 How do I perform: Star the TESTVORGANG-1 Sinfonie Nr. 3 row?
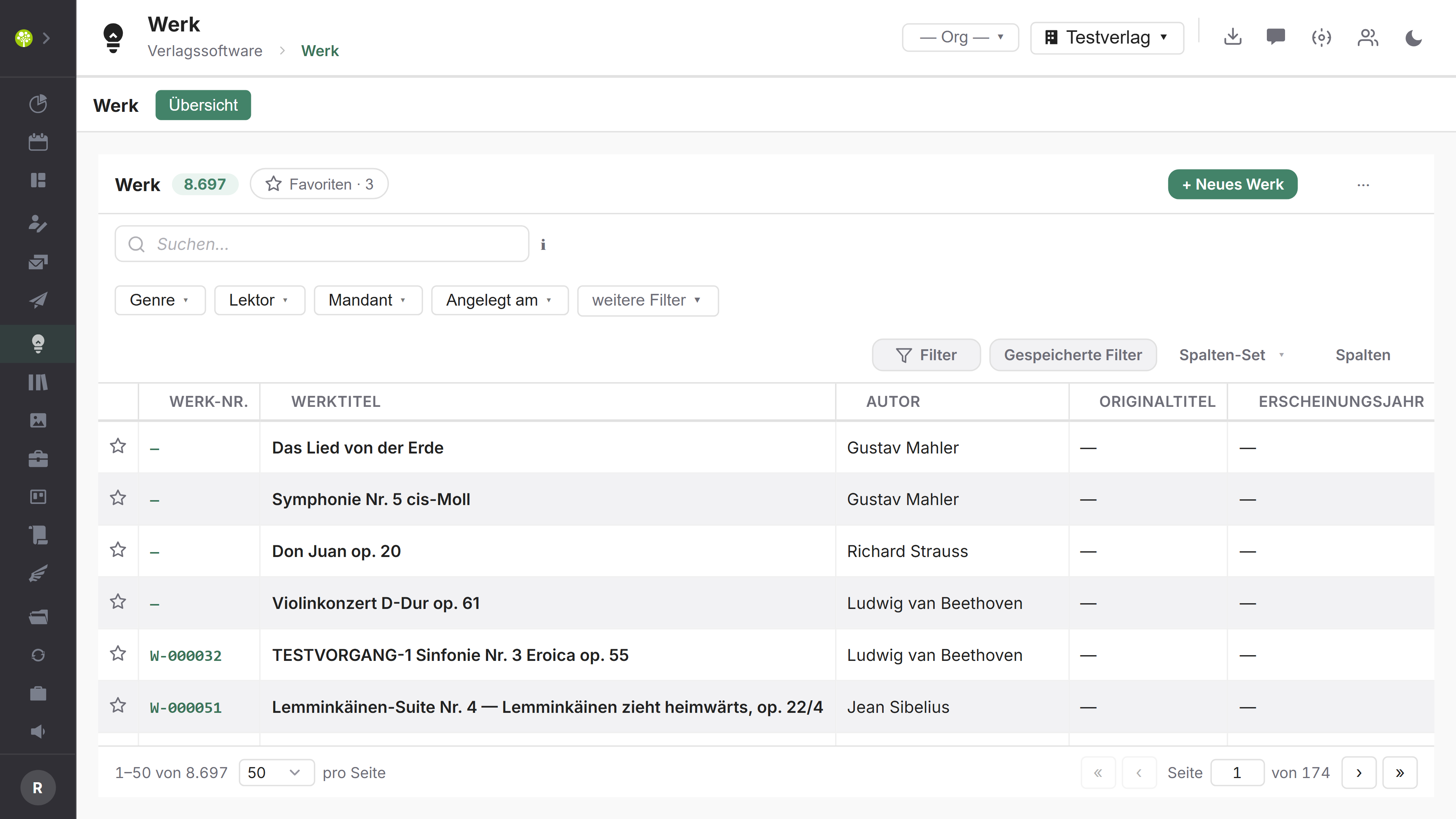click(x=118, y=653)
